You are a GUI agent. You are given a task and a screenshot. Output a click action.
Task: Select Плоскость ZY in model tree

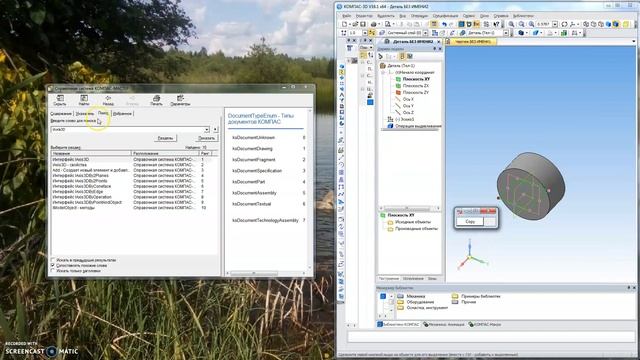(x=416, y=92)
